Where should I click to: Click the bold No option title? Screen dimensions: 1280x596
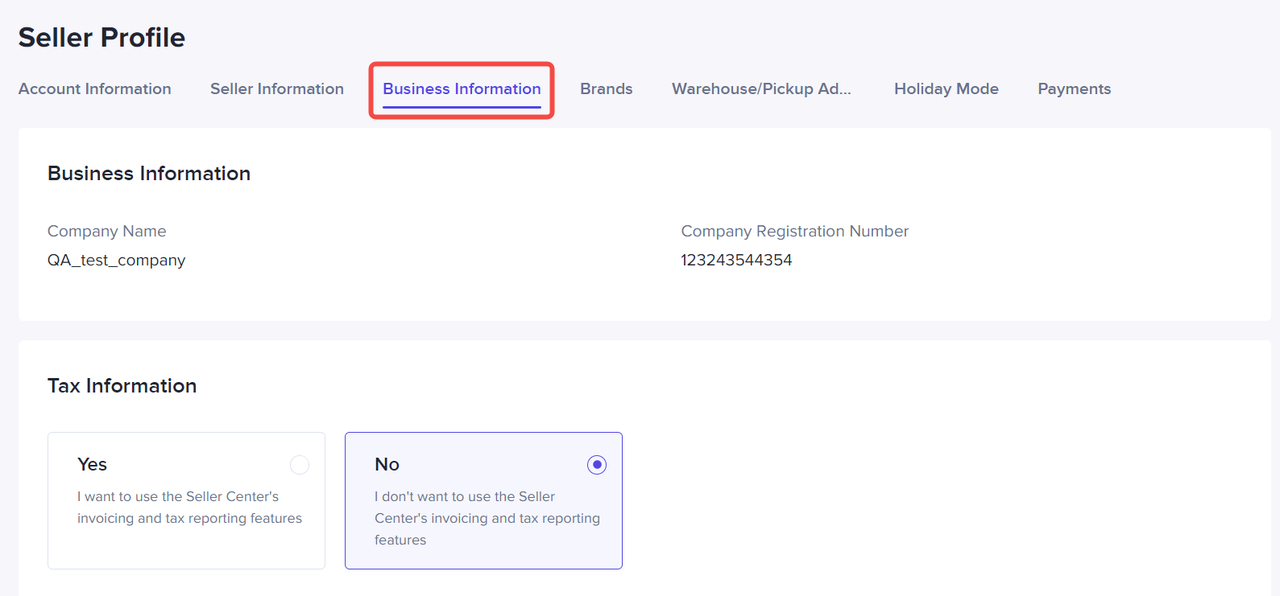point(387,464)
